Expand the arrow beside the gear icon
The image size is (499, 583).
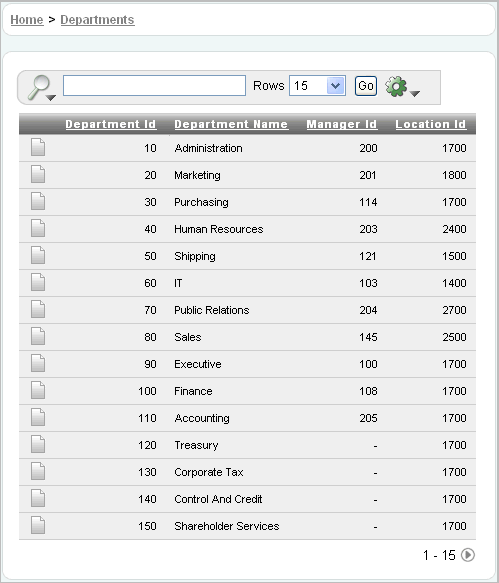click(x=415, y=93)
